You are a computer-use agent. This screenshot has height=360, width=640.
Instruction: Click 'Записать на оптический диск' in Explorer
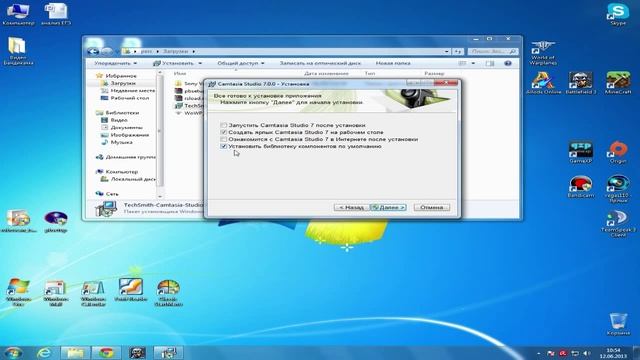[x=320, y=63]
